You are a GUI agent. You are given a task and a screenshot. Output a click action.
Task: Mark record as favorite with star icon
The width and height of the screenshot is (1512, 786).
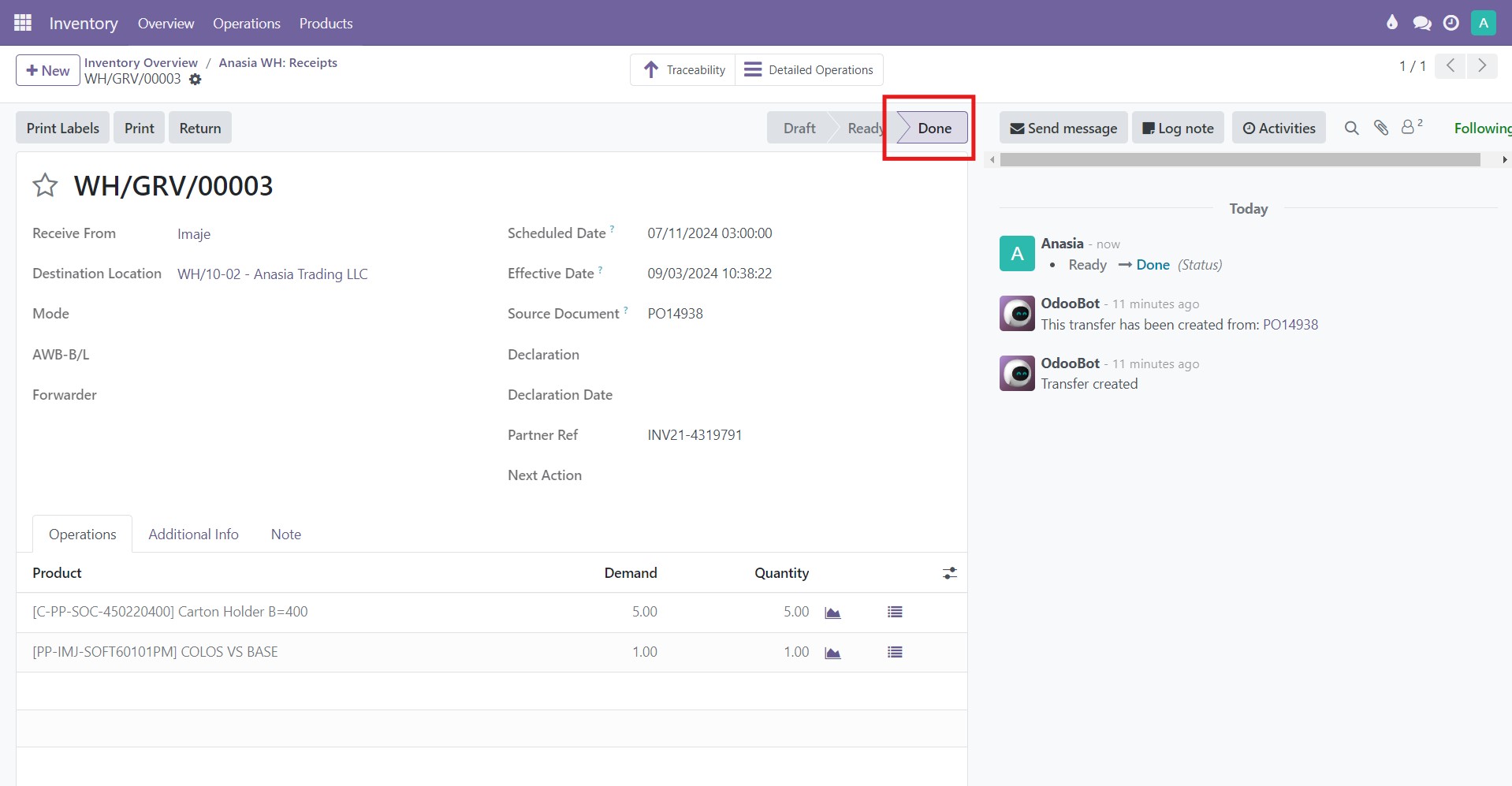tap(45, 185)
